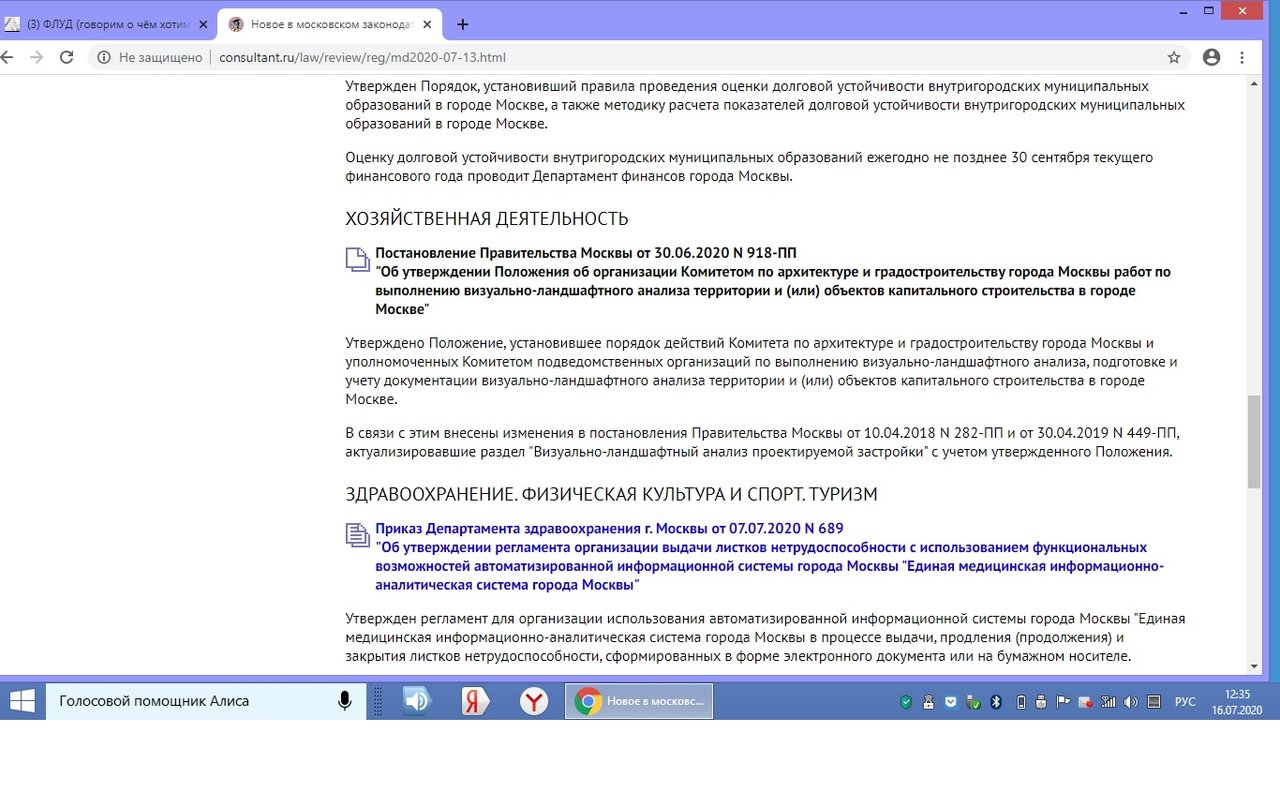Click the Alice voice assistant microphone
The height and width of the screenshot is (808, 1280).
tap(345, 701)
